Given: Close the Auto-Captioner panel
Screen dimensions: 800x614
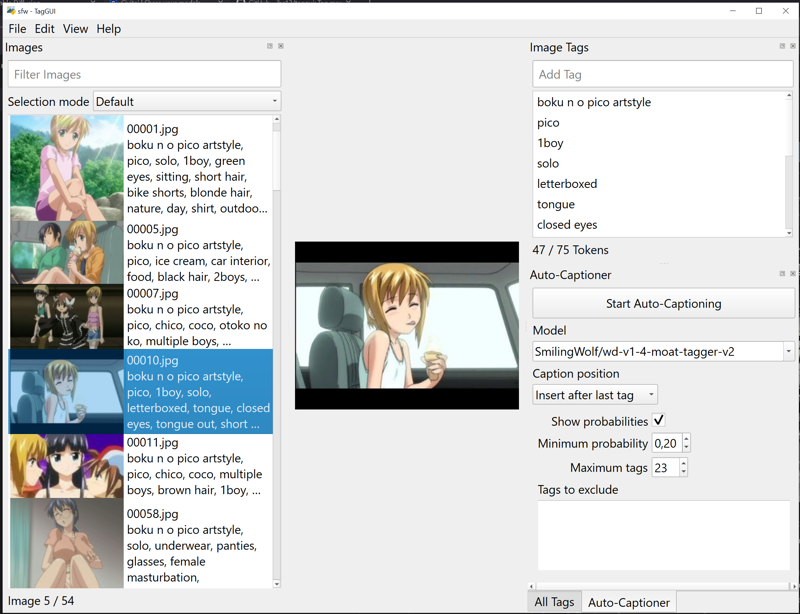Looking at the screenshot, I should (793, 274).
